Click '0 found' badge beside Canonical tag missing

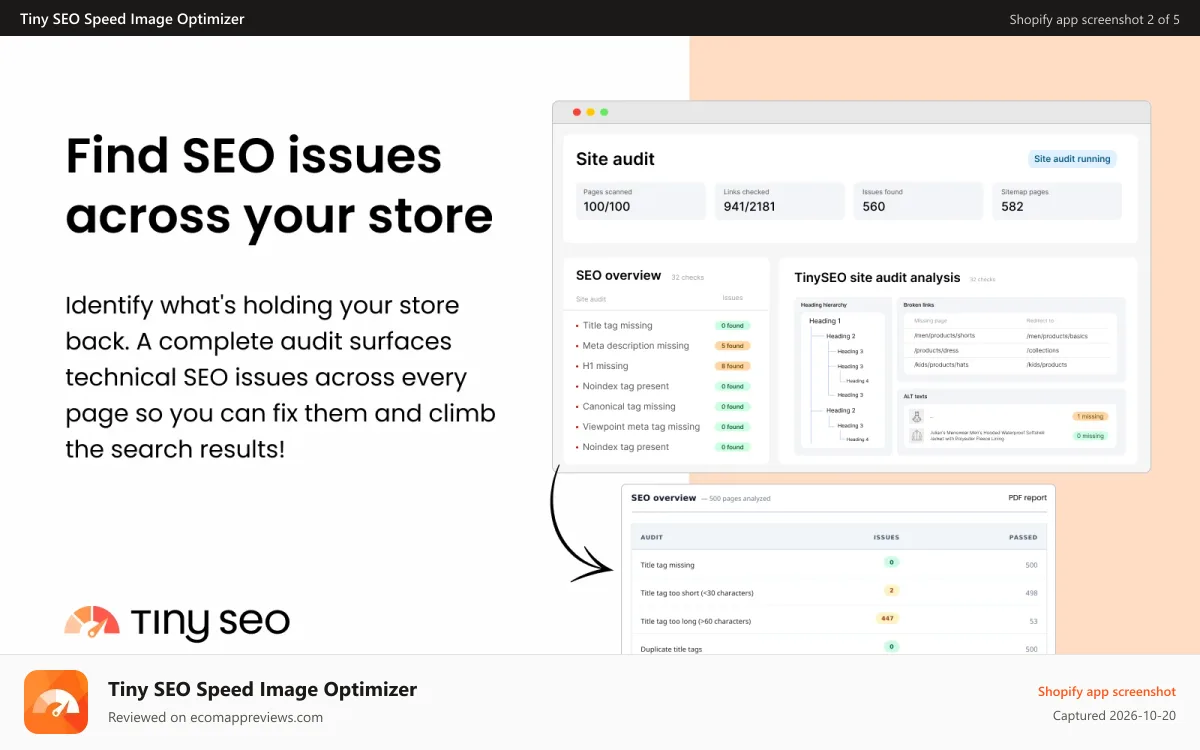click(x=732, y=407)
